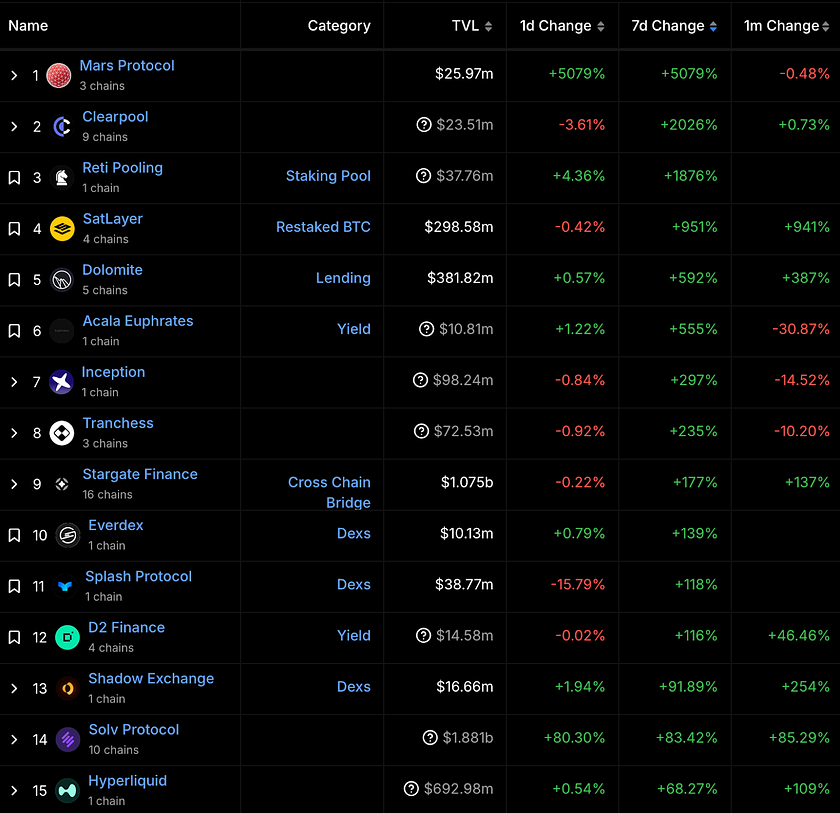This screenshot has width=840, height=813.
Task: Sort by the 7d Change column
Action: (674, 26)
